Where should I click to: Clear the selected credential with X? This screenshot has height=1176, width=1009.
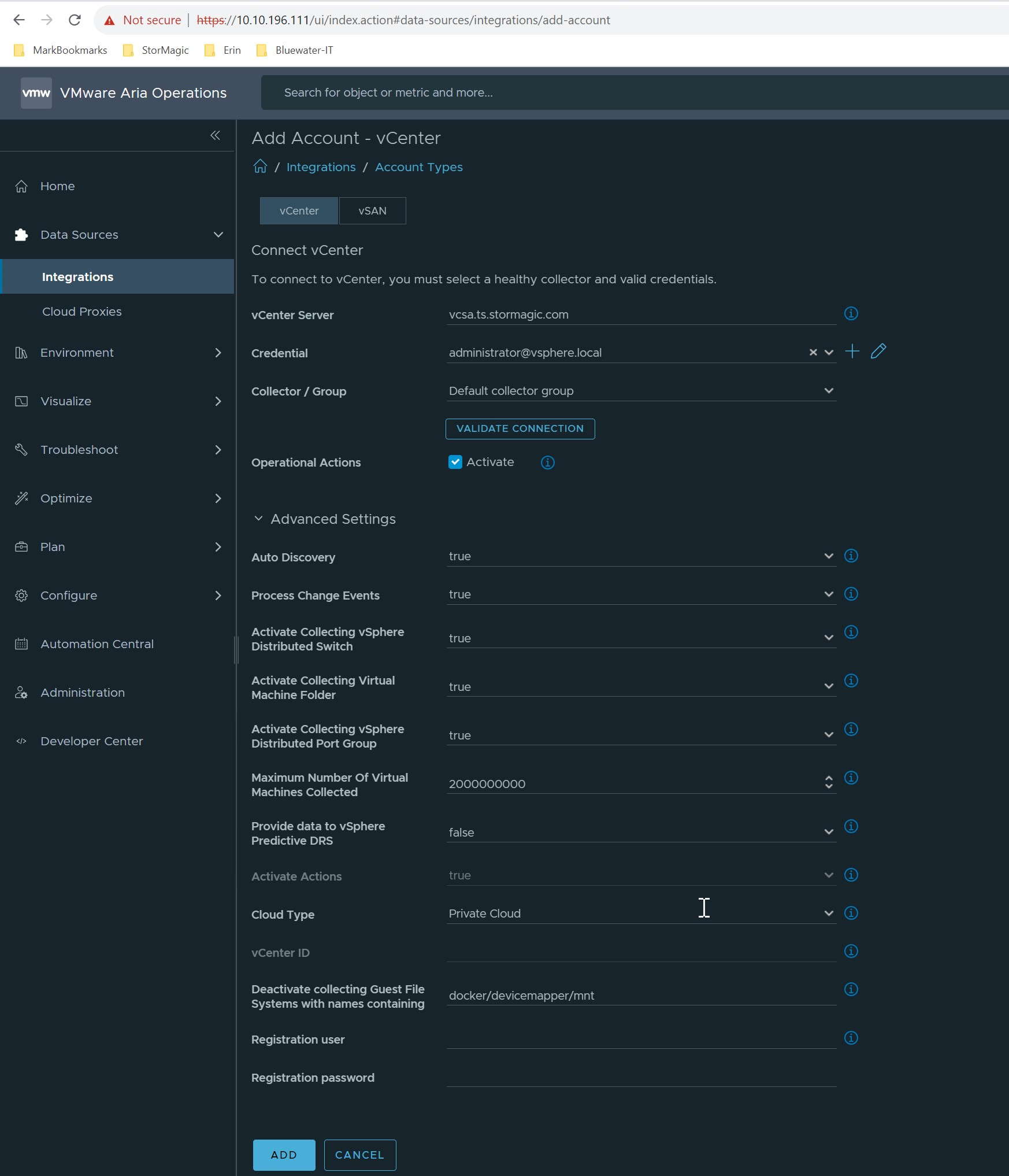(813, 352)
